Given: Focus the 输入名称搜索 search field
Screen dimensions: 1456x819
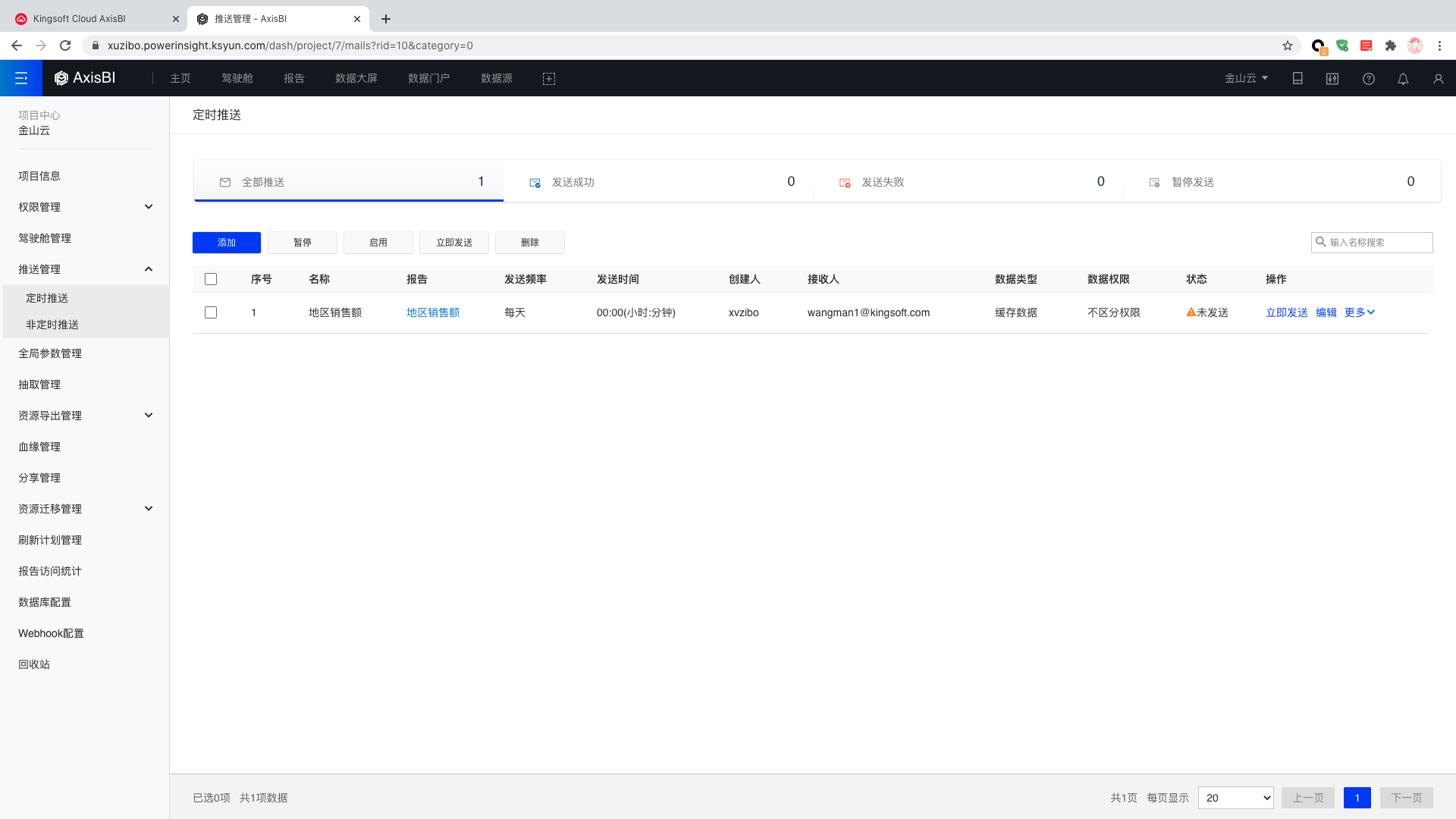Looking at the screenshot, I should [1372, 242].
